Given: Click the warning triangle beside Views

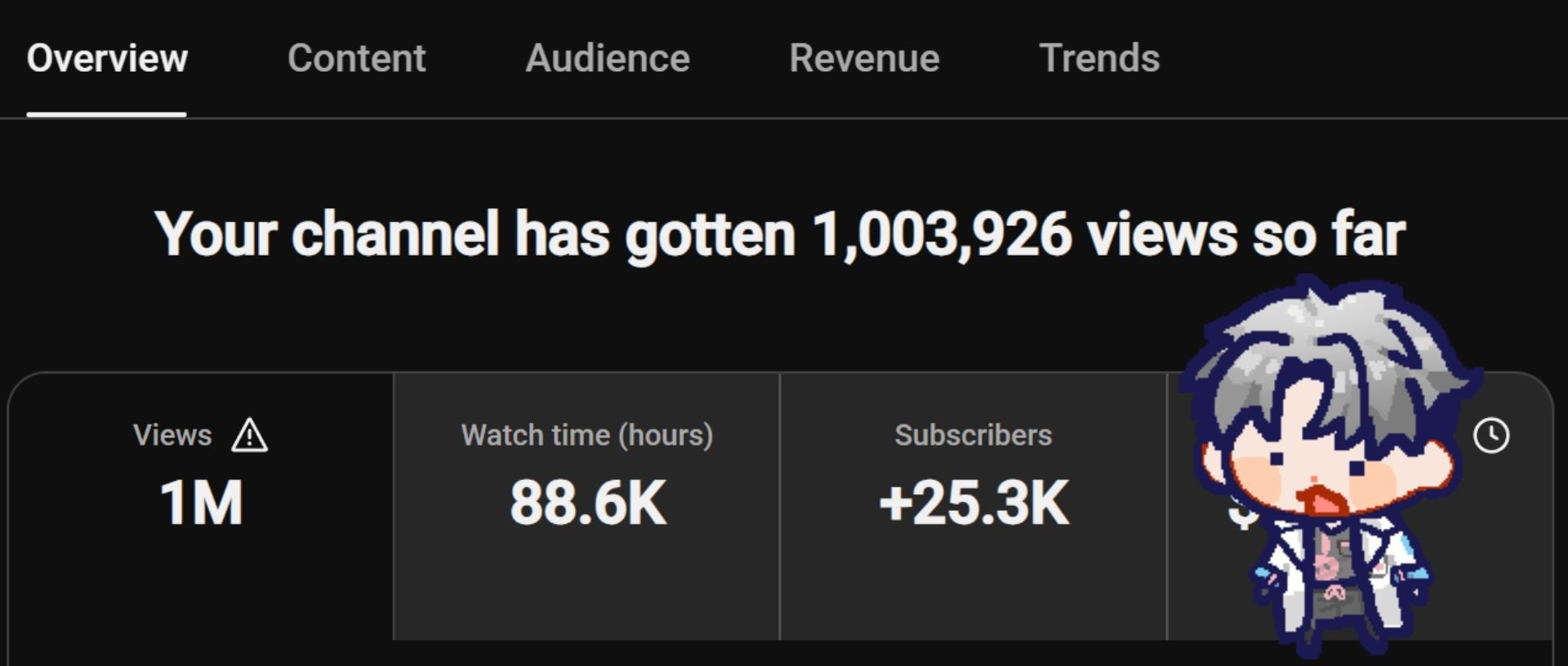Looking at the screenshot, I should tap(249, 435).
